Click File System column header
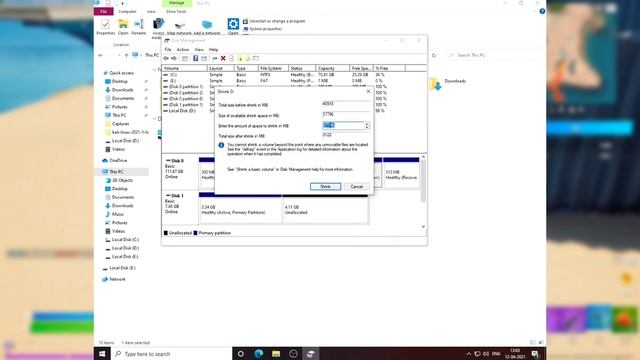 tap(273, 68)
